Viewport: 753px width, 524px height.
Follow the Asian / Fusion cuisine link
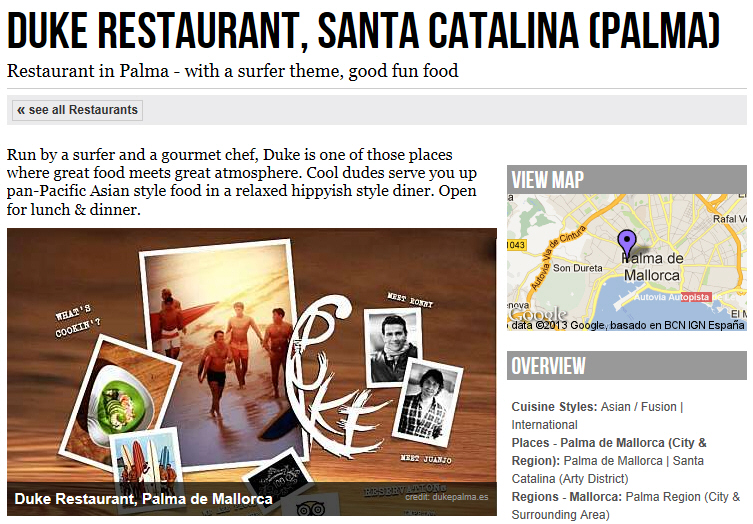coord(638,407)
